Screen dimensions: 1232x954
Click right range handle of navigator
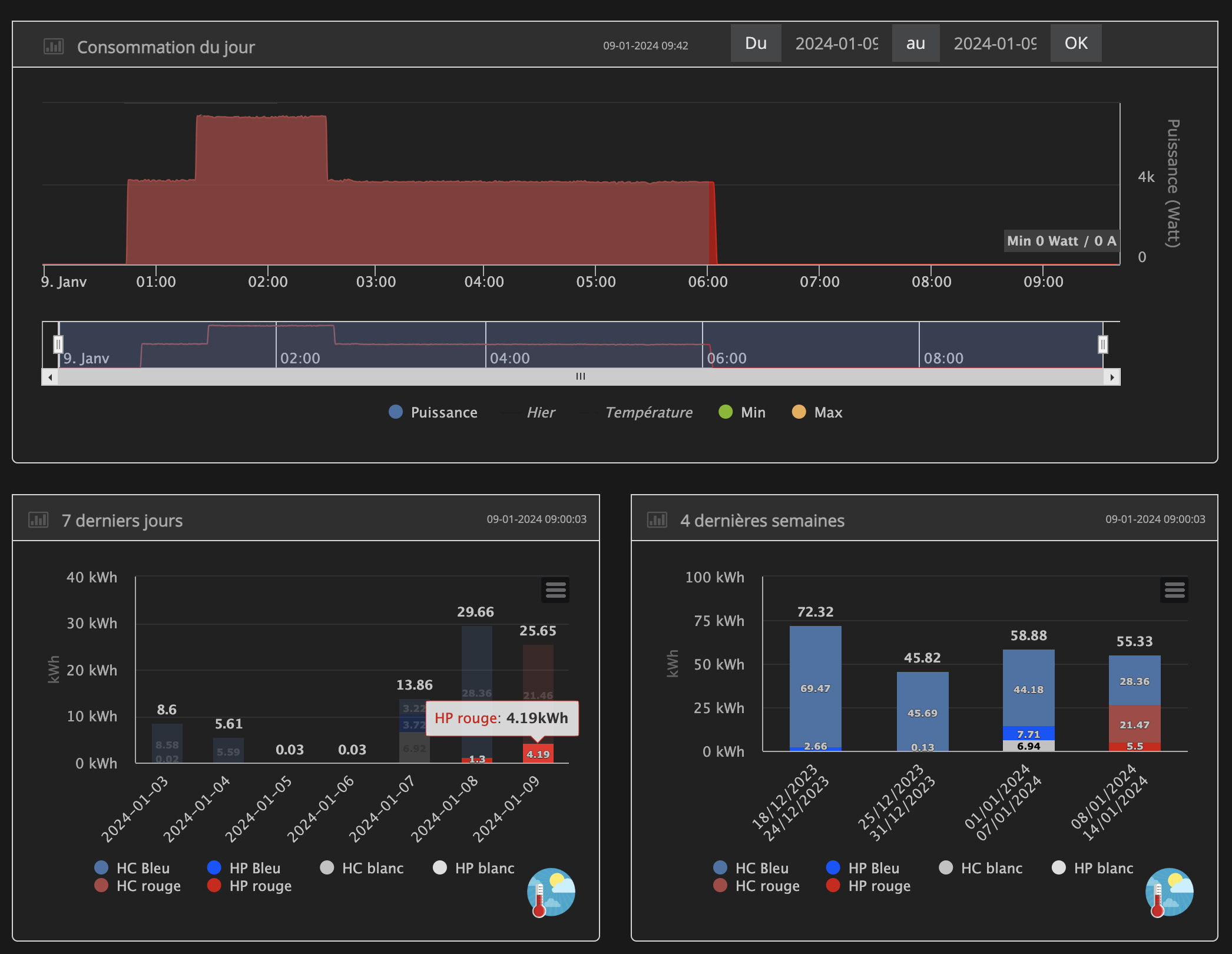click(x=1103, y=344)
